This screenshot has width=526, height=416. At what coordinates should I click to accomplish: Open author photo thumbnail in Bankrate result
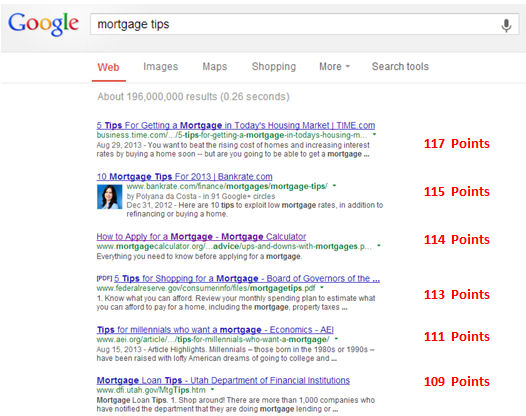coord(109,197)
